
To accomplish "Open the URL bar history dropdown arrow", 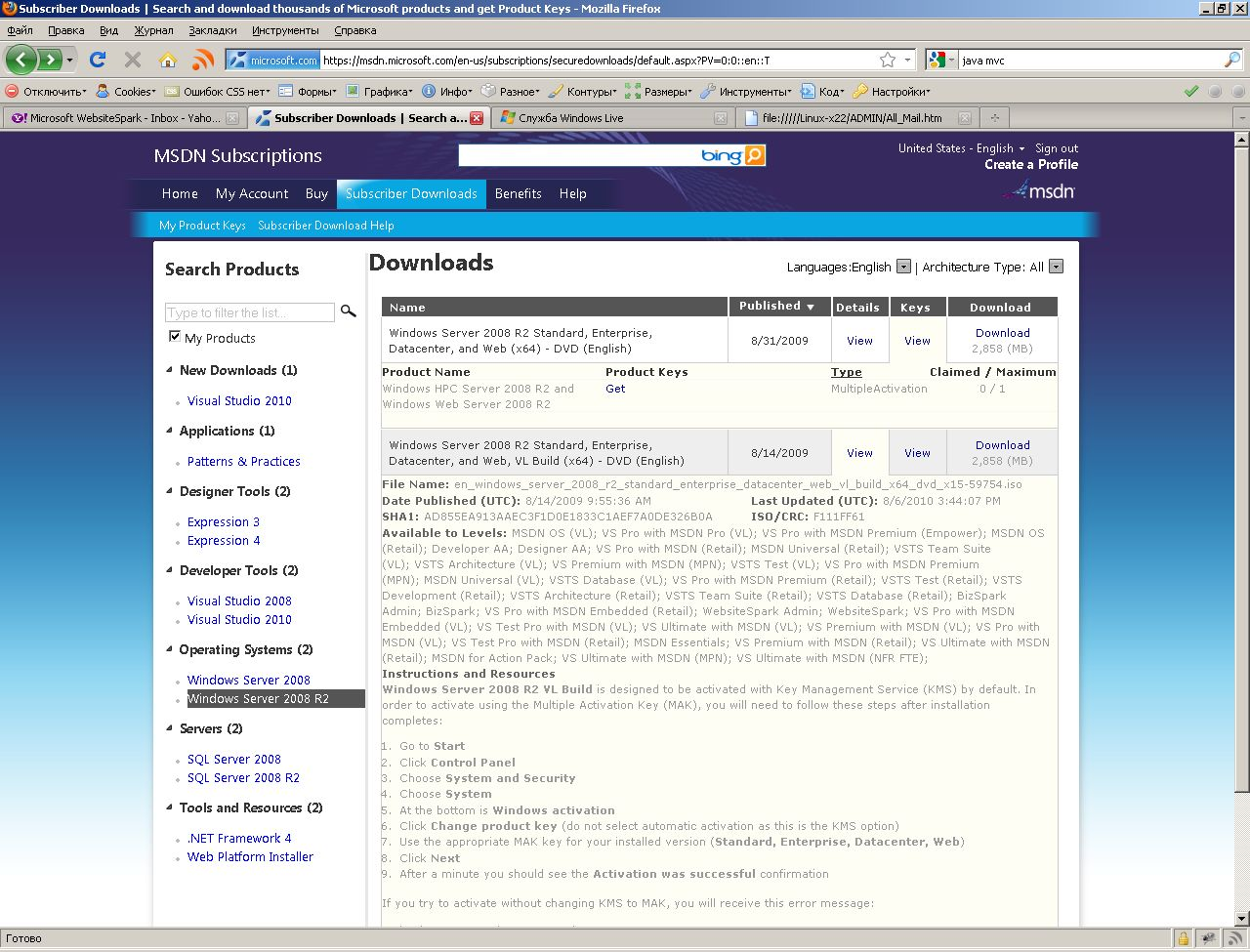I will pos(907,60).
